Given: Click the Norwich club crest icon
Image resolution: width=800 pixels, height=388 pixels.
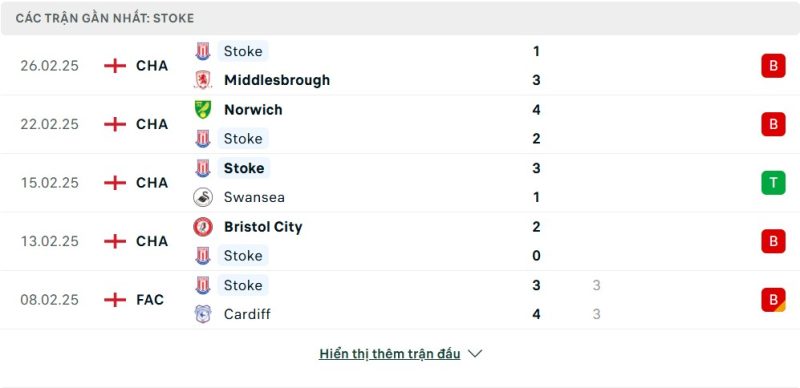Looking at the screenshot, I should [203, 110].
